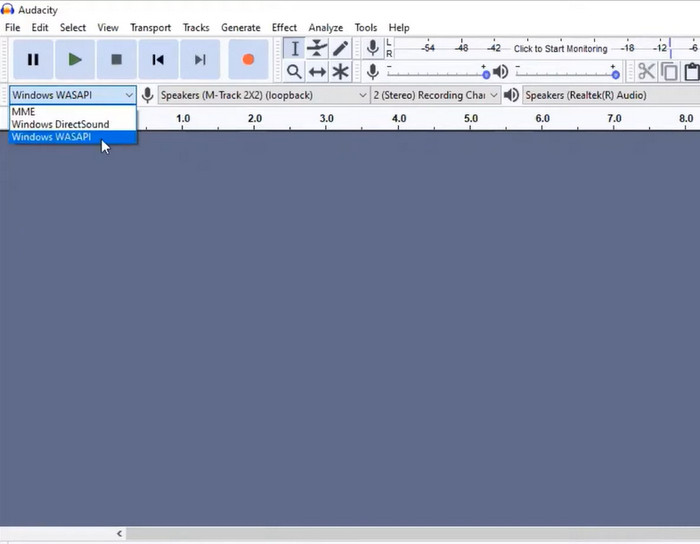Open the Help menu
Image resolution: width=700 pixels, height=544 pixels.
(x=399, y=28)
